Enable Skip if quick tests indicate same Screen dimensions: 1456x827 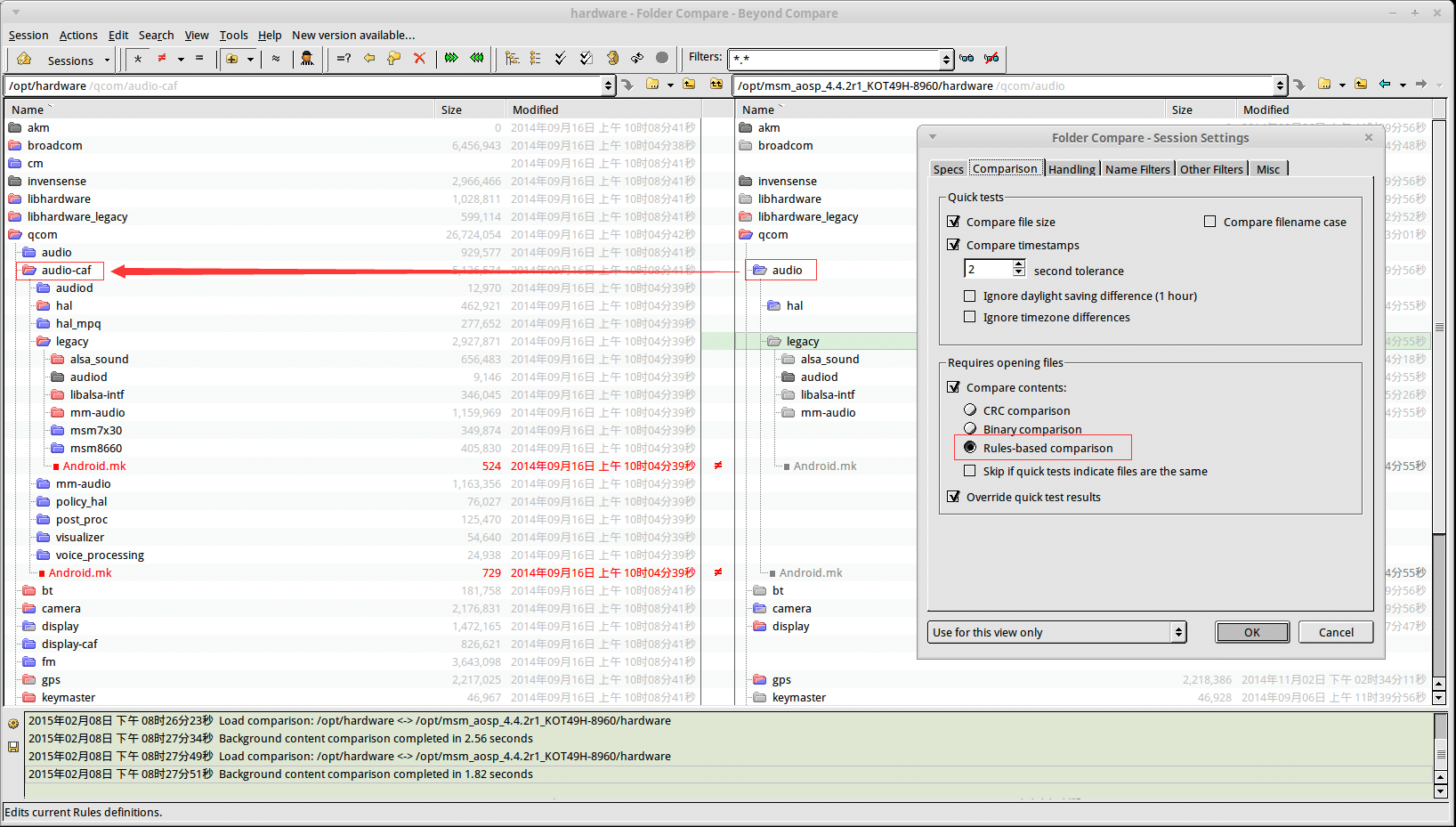970,471
